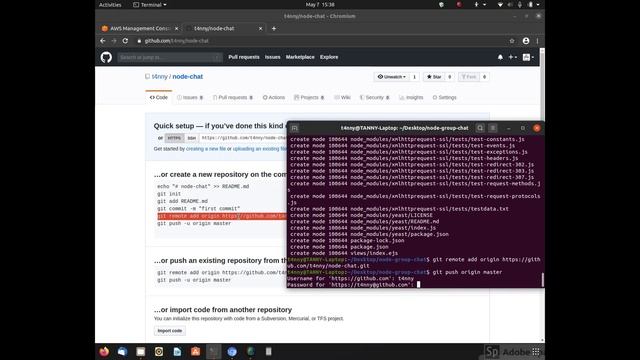The image size is (640, 360).
Task: Open Rhythmbox from the dock
Action: tap(159, 351)
